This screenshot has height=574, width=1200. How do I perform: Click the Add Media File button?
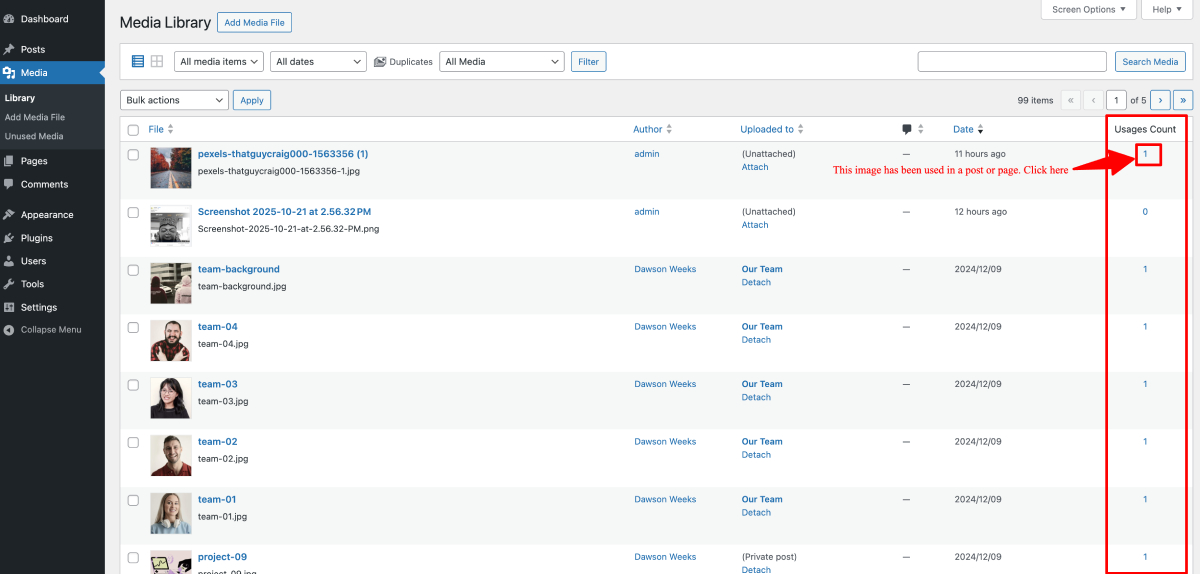pos(254,22)
